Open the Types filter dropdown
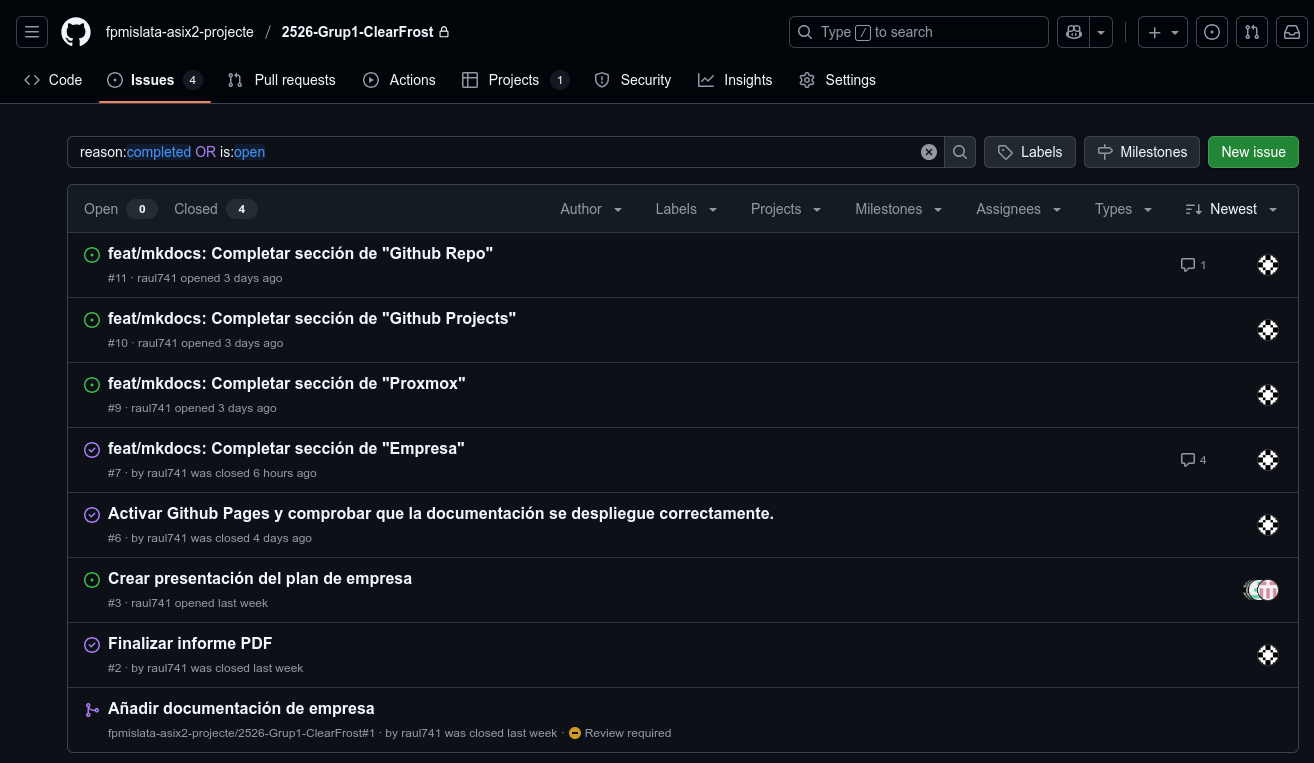The width and height of the screenshot is (1314, 763). point(1122,209)
